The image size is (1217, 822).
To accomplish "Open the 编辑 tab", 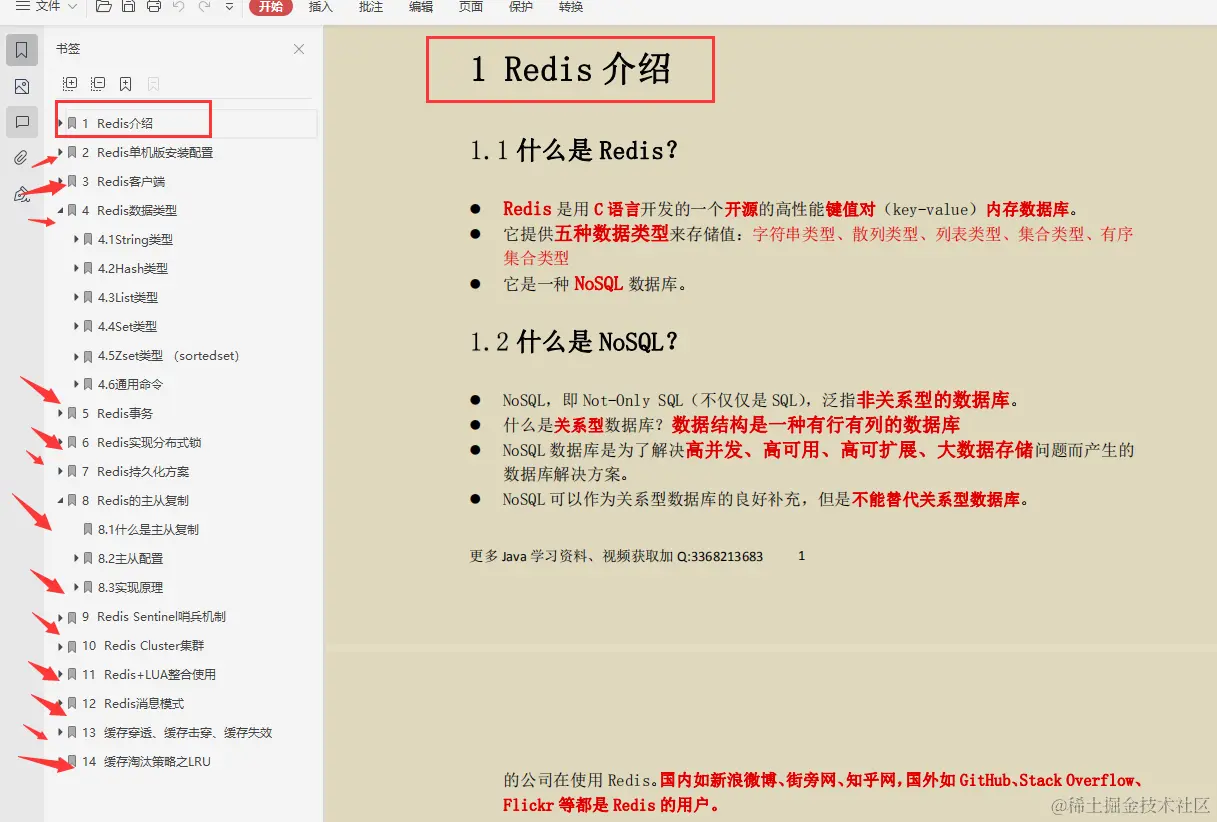I will point(421,7).
